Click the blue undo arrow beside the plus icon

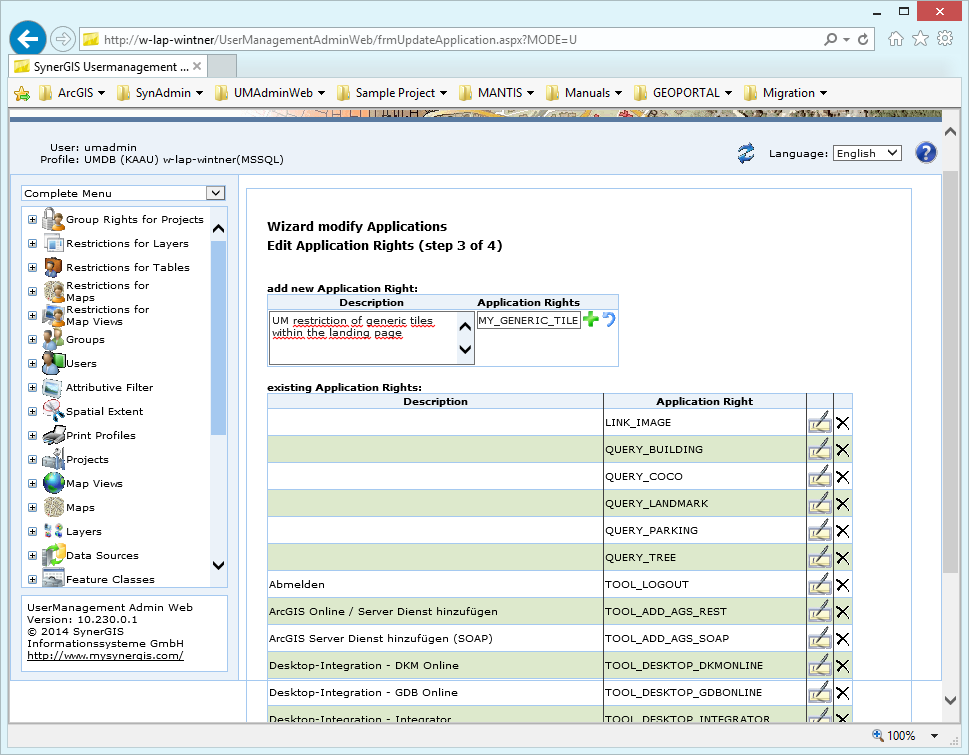[608, 320]
